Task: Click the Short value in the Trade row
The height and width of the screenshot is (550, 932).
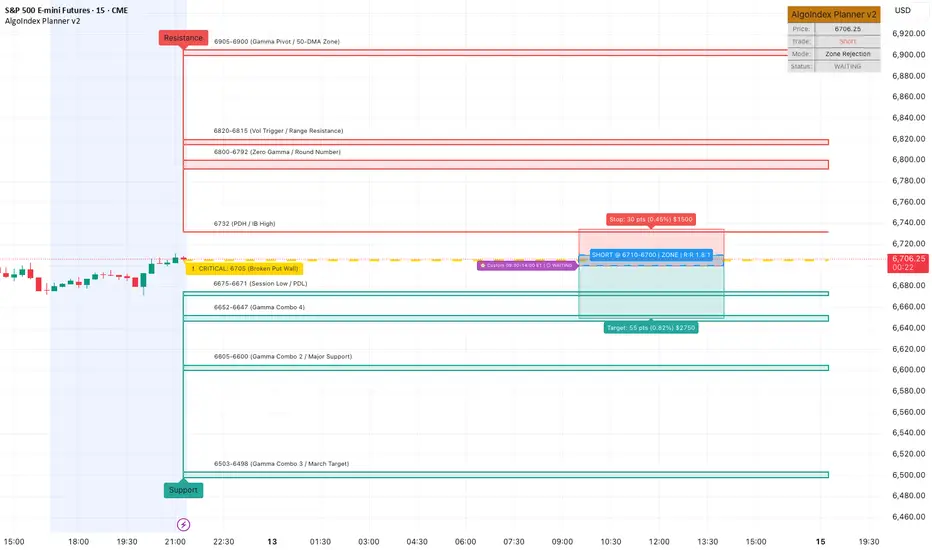Action: pos(848,41)
